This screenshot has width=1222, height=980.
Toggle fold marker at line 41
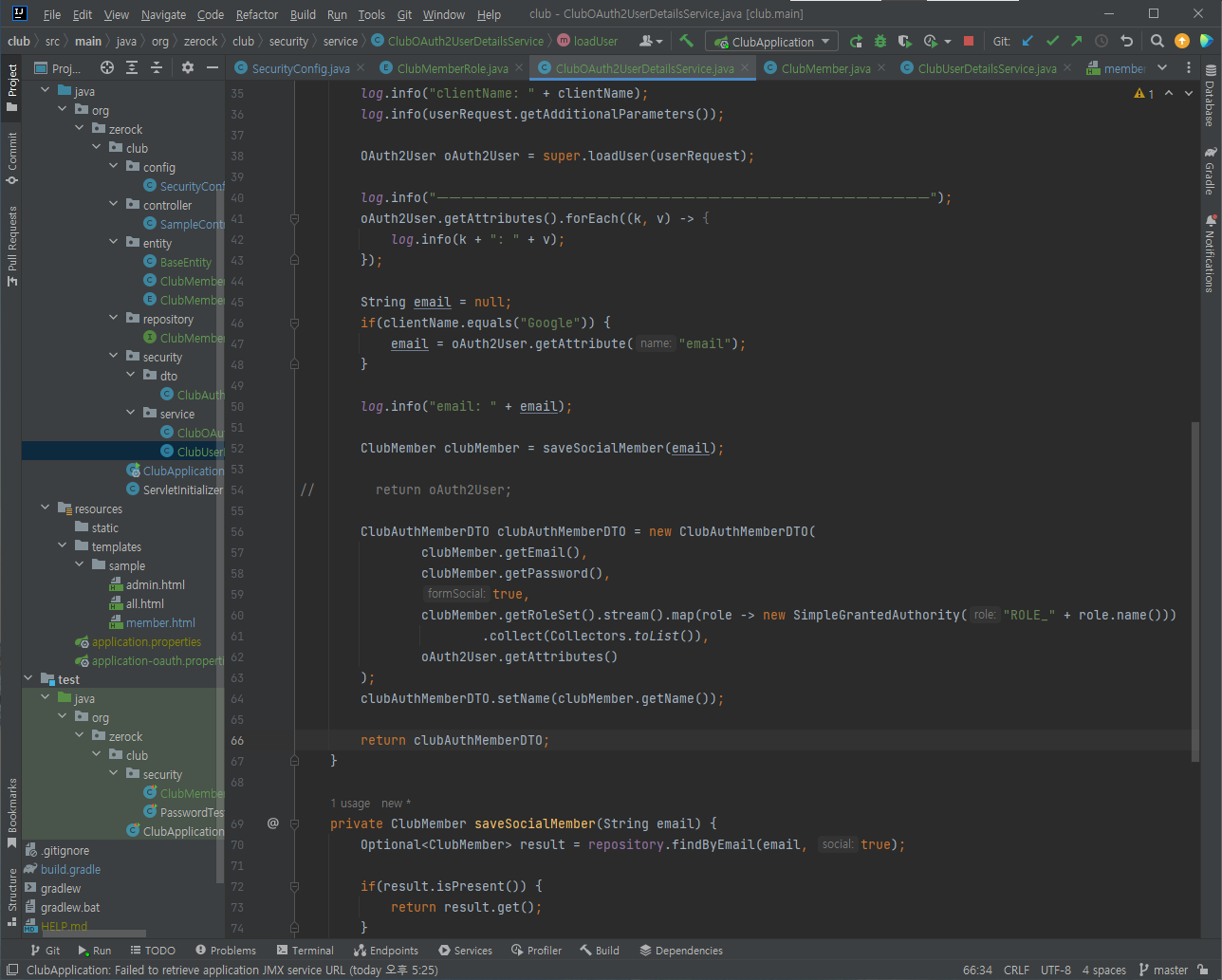[x=294, y=218]
